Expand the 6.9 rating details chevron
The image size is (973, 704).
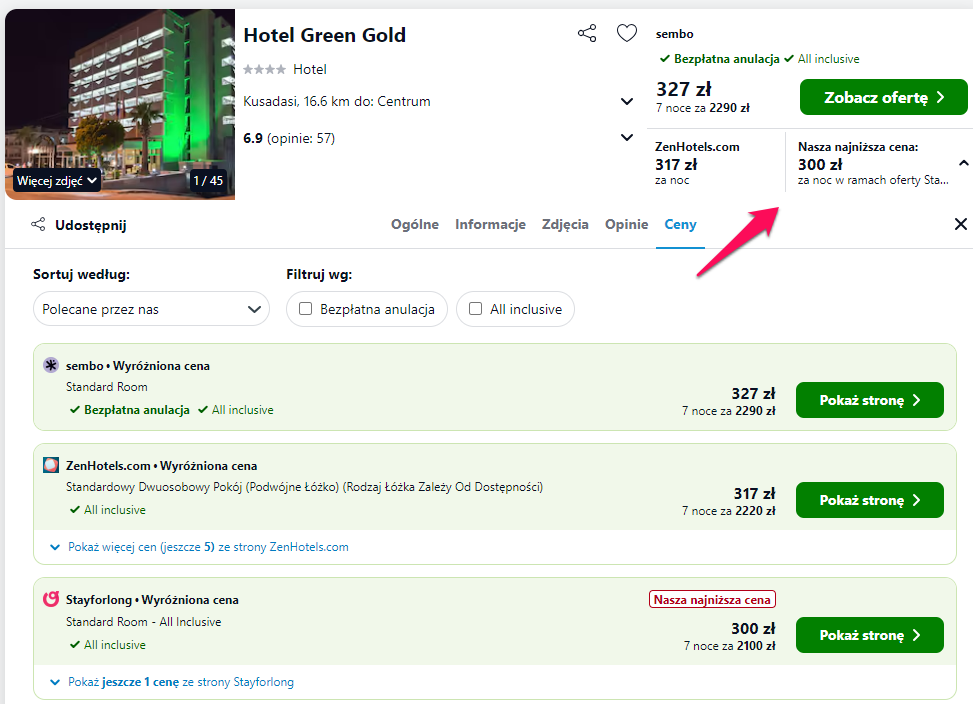point(627,137)
